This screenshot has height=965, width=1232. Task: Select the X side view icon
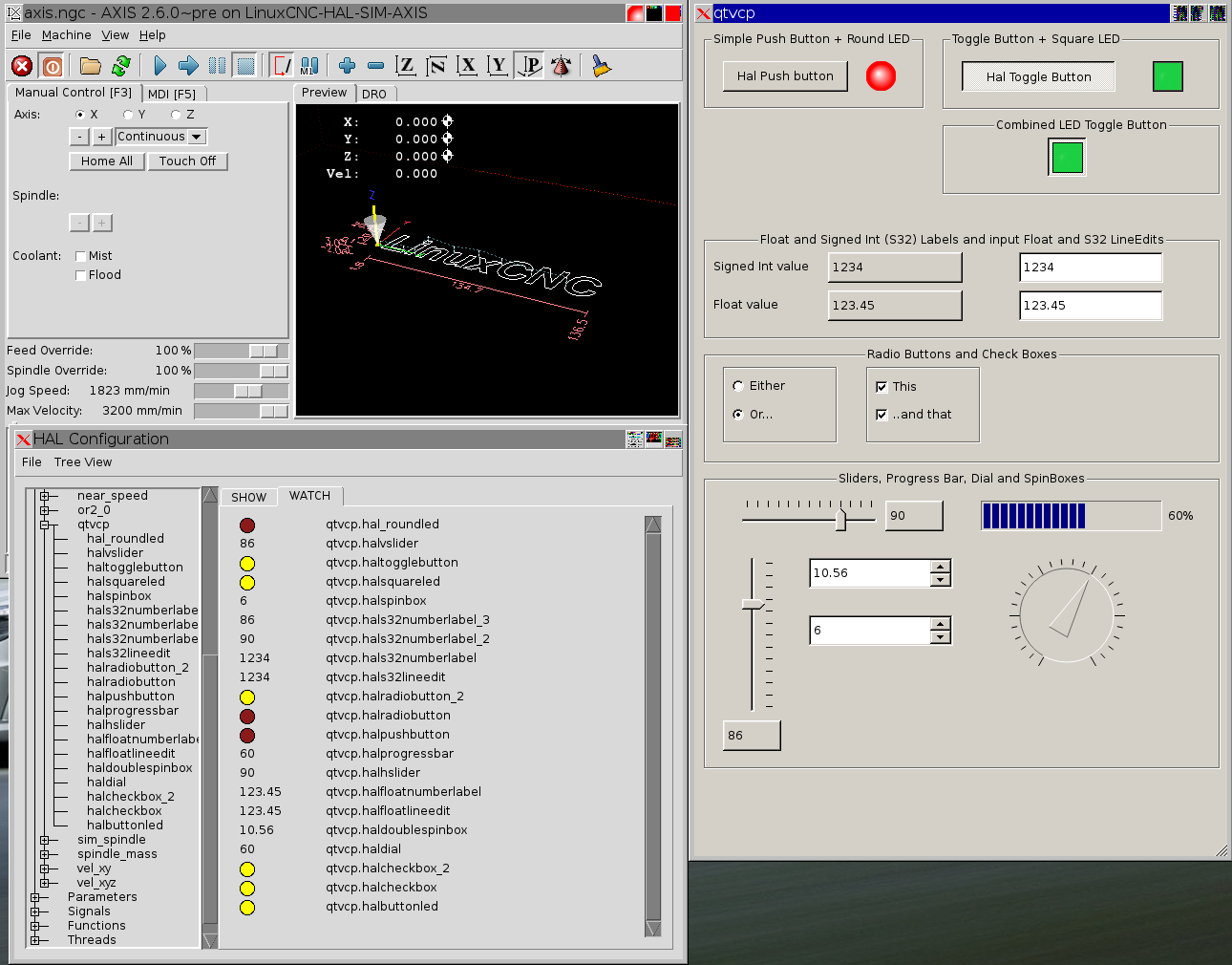[467, 66]
